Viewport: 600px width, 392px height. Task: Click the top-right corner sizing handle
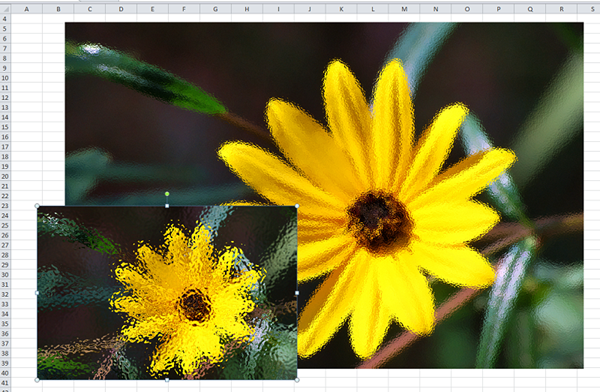pyautogui.click(x=297, y=206)
